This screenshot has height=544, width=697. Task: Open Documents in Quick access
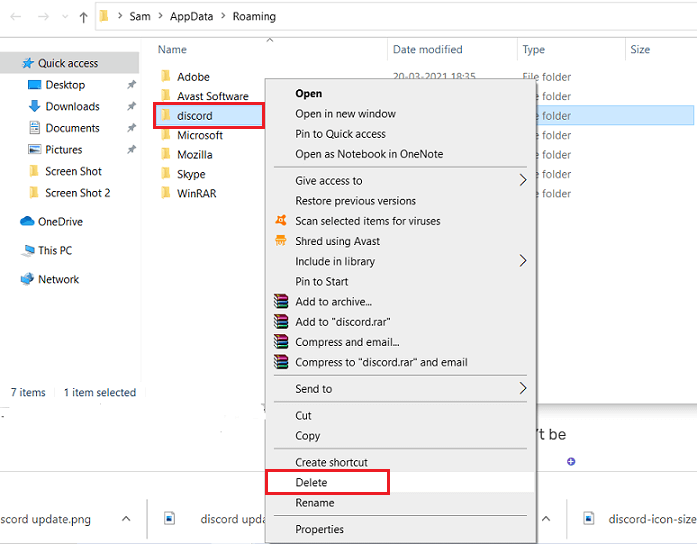(x=72, y=128)
